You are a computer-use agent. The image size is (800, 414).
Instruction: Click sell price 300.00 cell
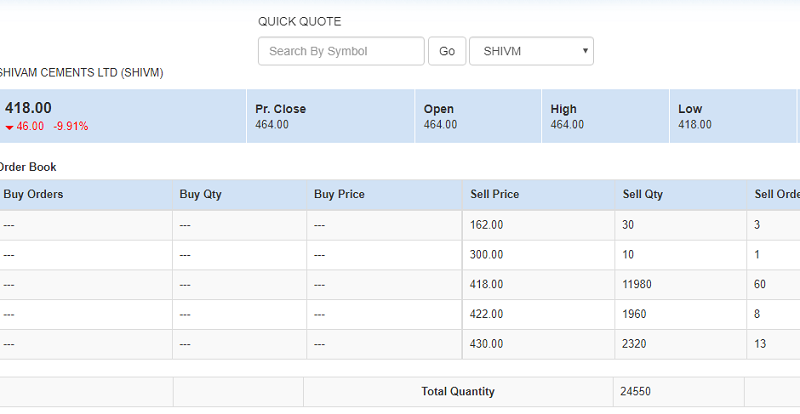tap(538, 255)
